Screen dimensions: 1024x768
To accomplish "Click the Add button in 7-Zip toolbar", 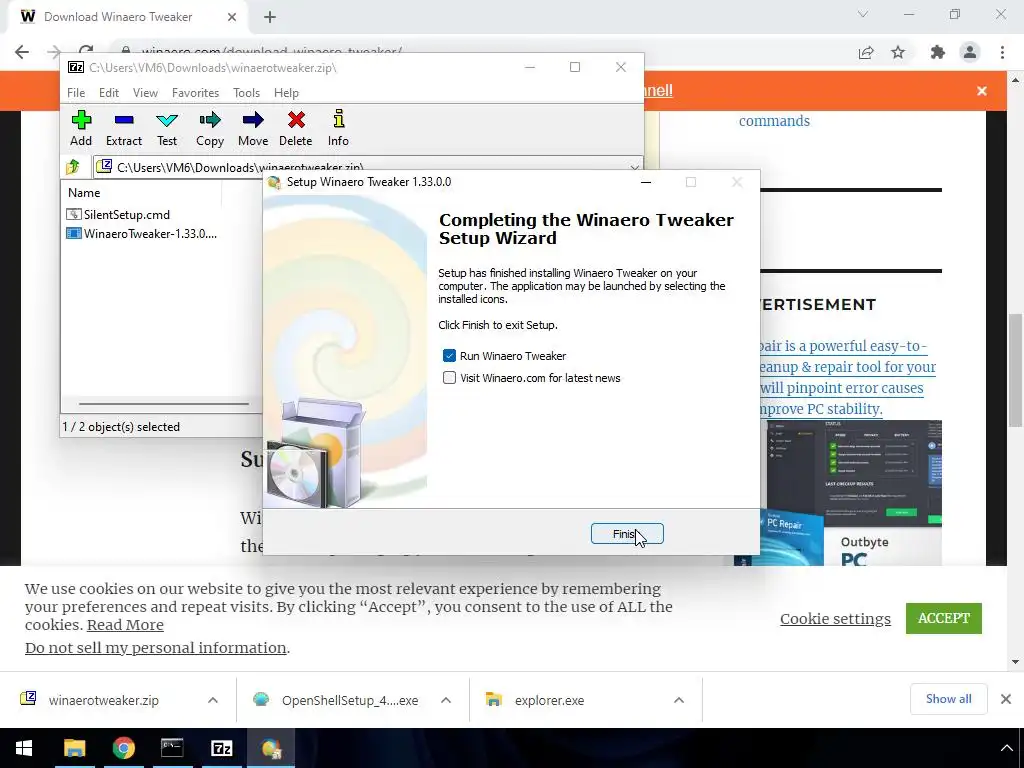I will 81,129.
